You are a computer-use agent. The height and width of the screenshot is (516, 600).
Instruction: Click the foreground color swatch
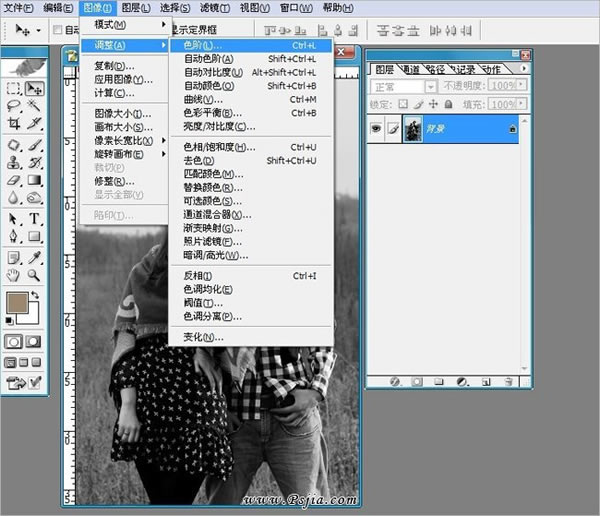click(16, 302)
